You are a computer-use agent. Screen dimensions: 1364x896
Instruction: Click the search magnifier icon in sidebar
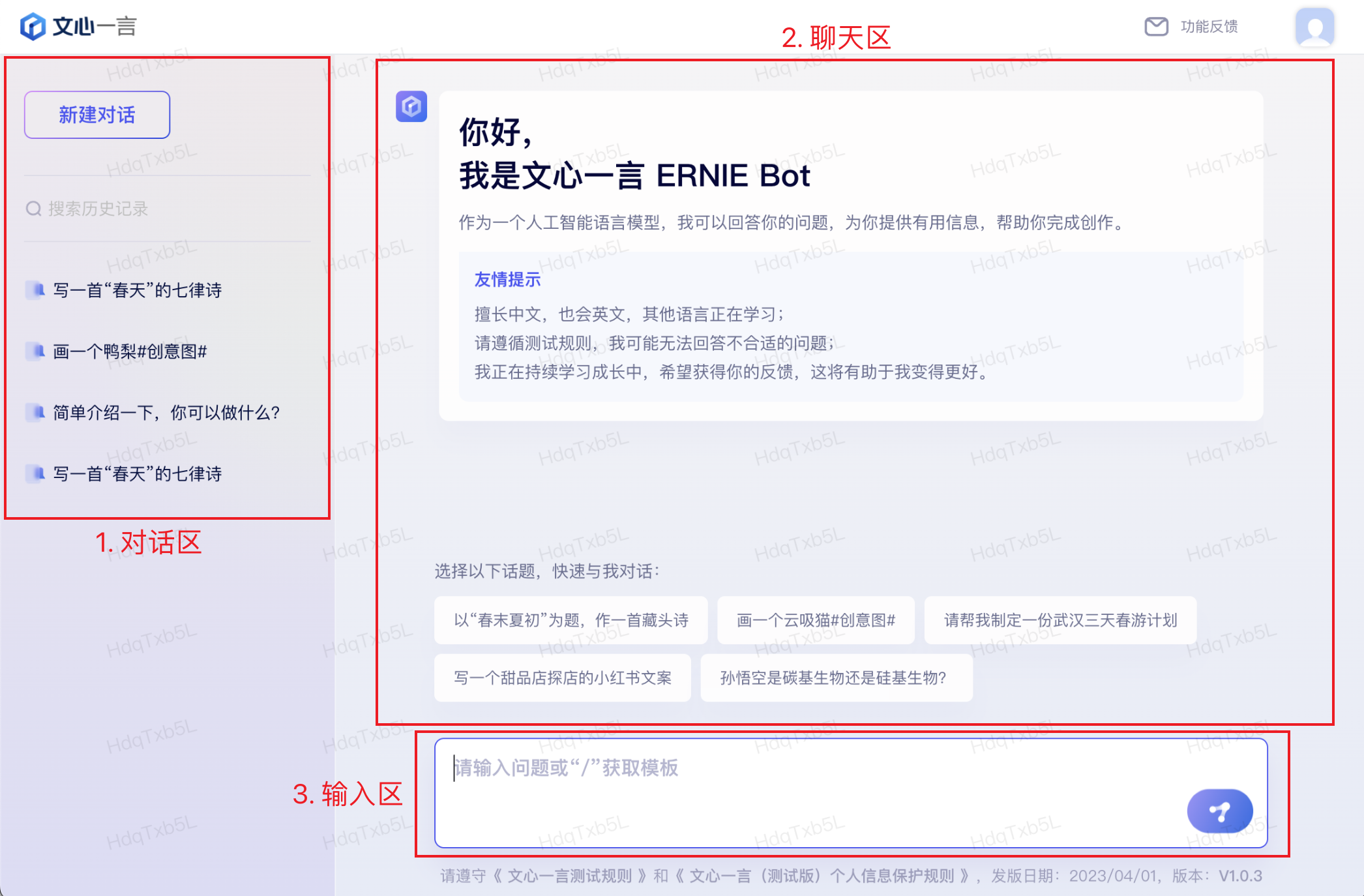(x=33, y=209)
